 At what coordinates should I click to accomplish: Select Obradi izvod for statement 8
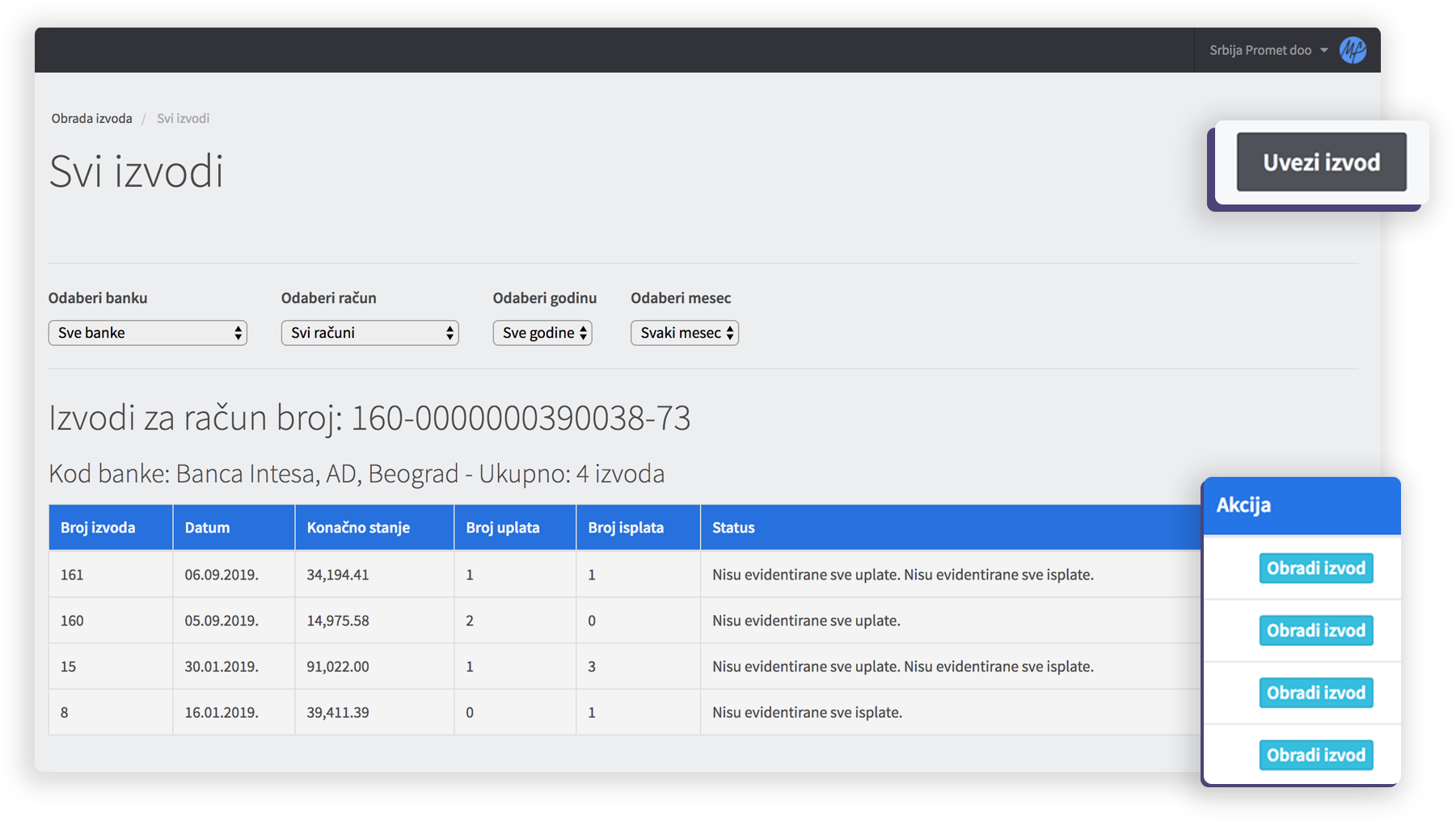[x=1315, y=755]
